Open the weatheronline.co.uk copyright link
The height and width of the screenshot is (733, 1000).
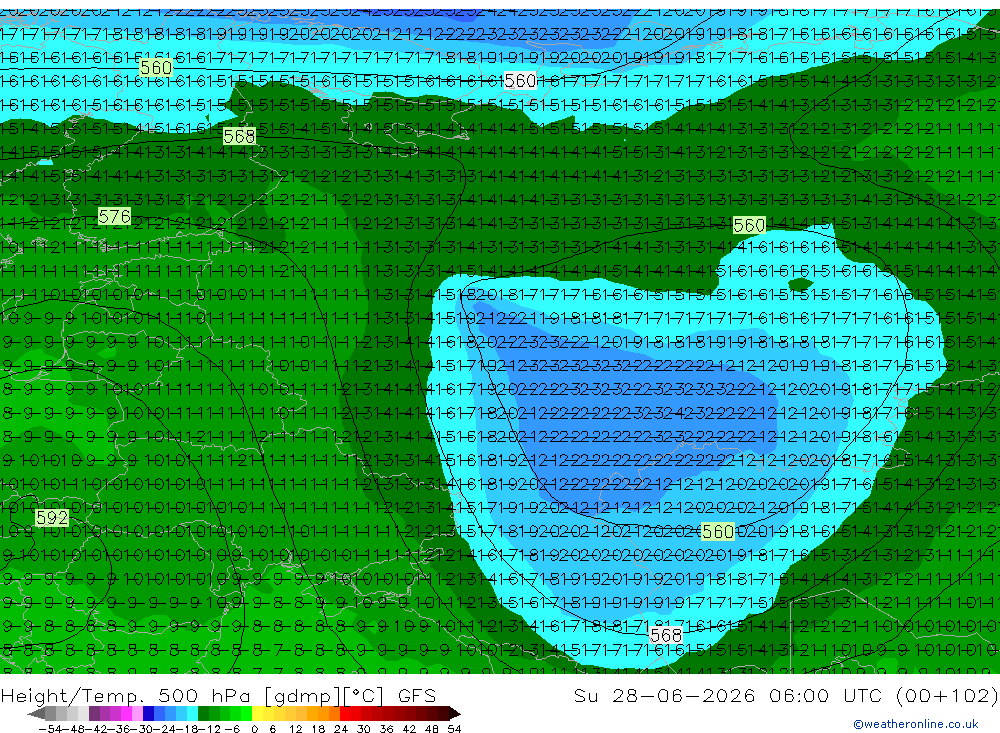click(915, 723)
